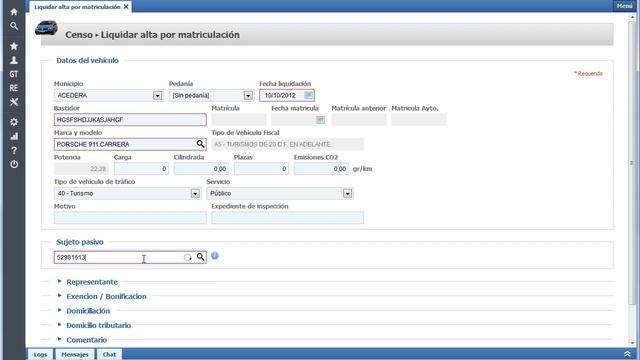Expand the Comentario section
This screenshot has height=360, width=640.
pos(87,340)
